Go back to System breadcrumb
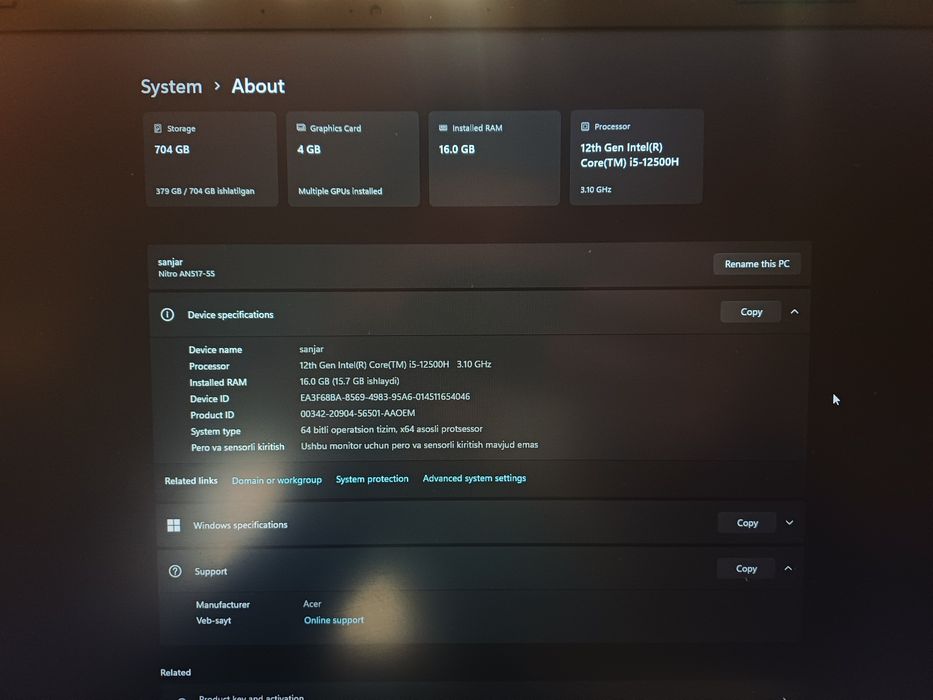The image size is (933, 700). (x=171, y=87)
